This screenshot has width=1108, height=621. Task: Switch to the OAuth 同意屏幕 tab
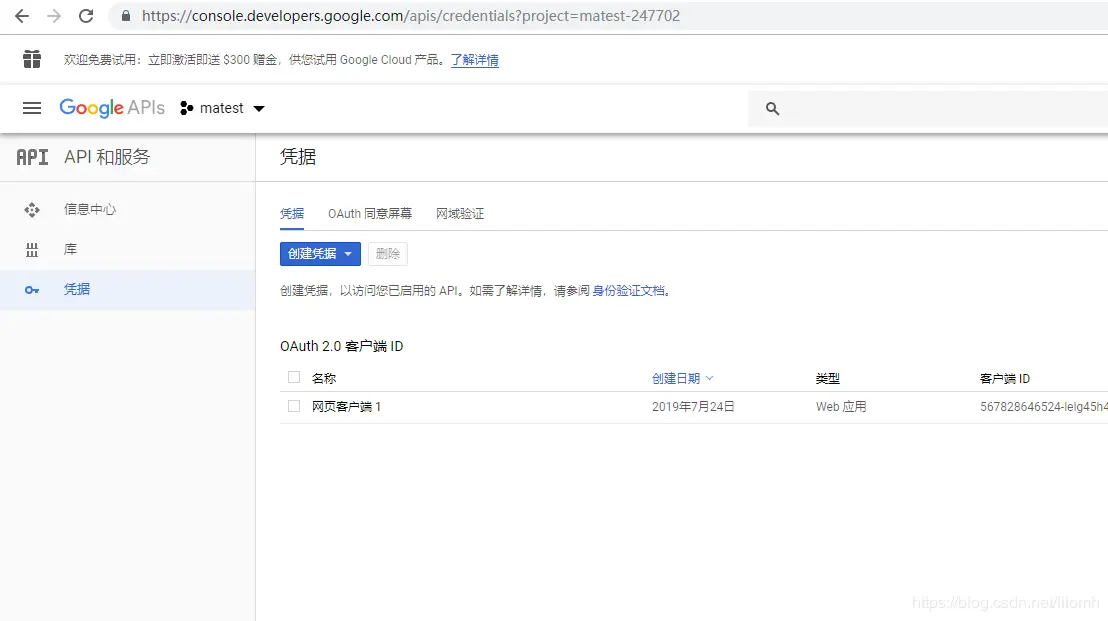370,213
